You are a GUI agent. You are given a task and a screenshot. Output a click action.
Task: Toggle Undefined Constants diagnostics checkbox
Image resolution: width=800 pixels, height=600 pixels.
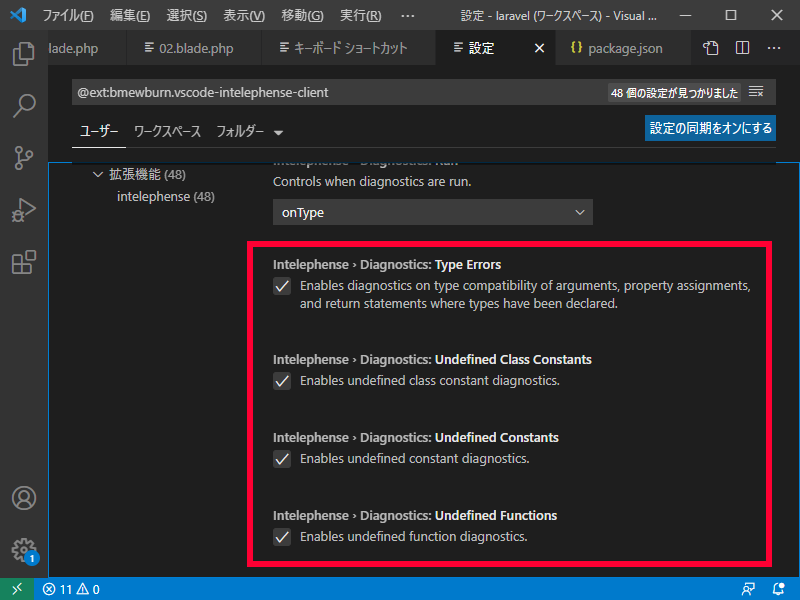282,459
